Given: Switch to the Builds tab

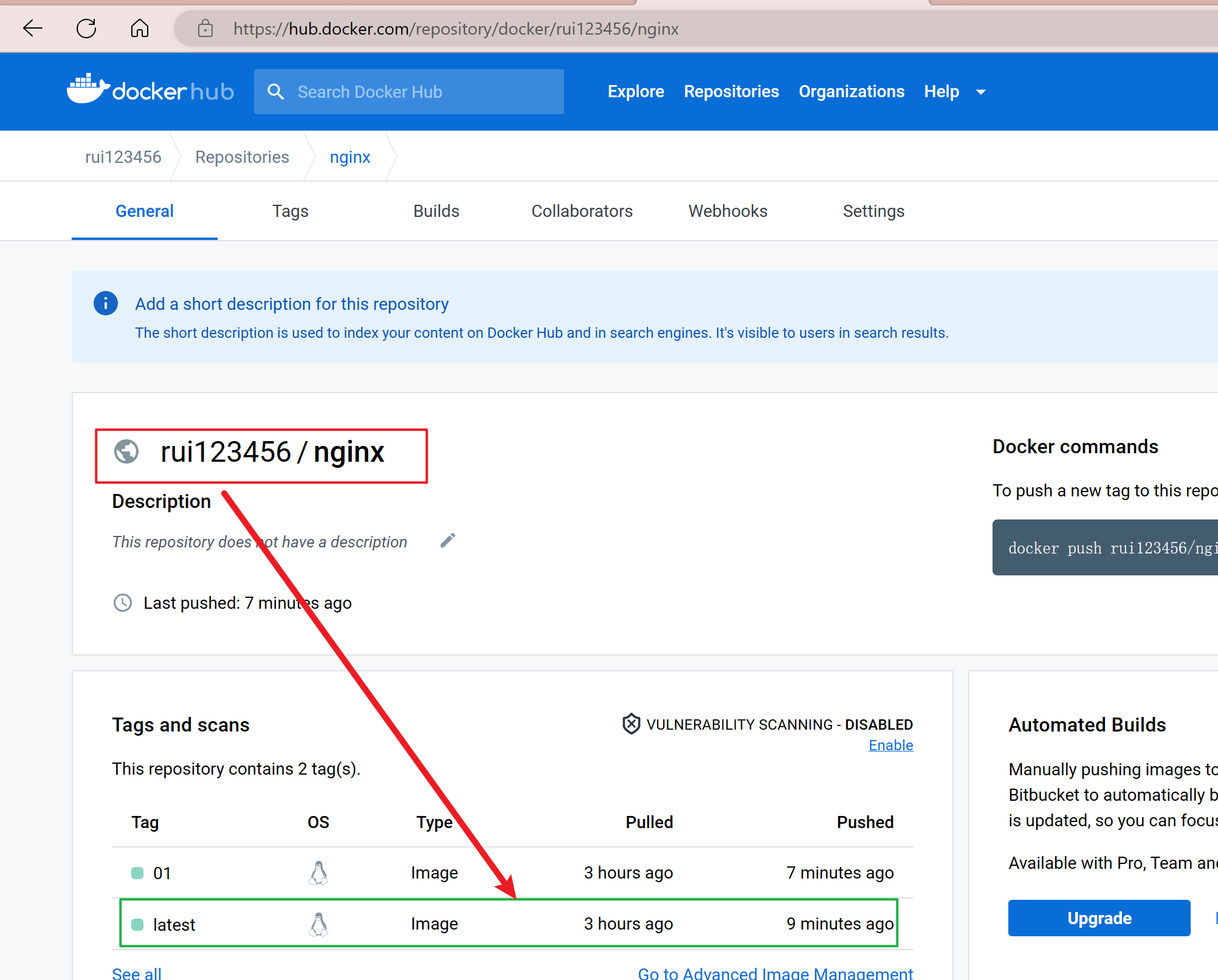Looking at the screenshot, I should tap(436, 211).
